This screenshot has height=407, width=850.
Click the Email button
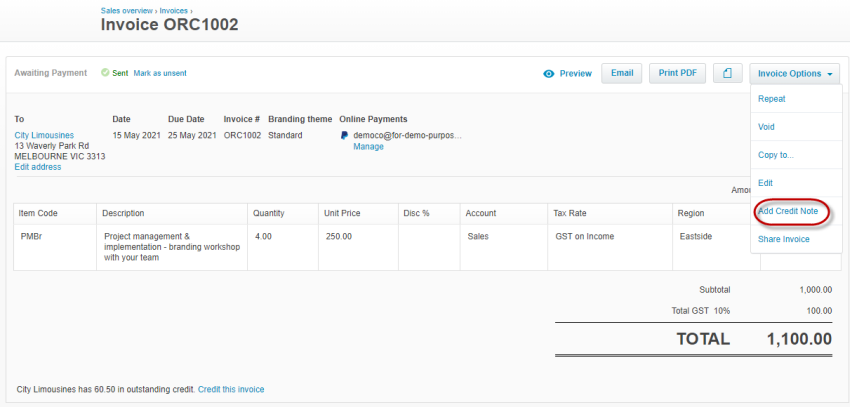(x=622, y=73)
